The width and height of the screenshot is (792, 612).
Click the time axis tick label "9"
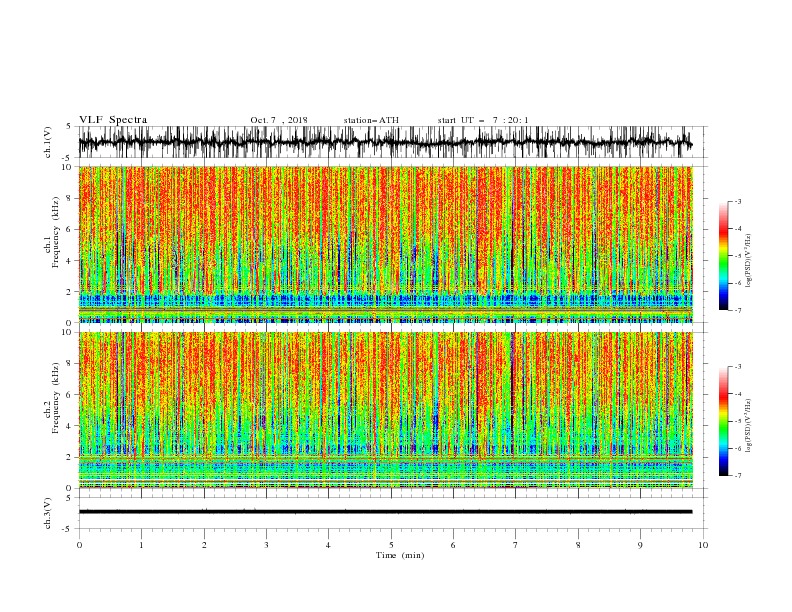click(x=640, y=545)
